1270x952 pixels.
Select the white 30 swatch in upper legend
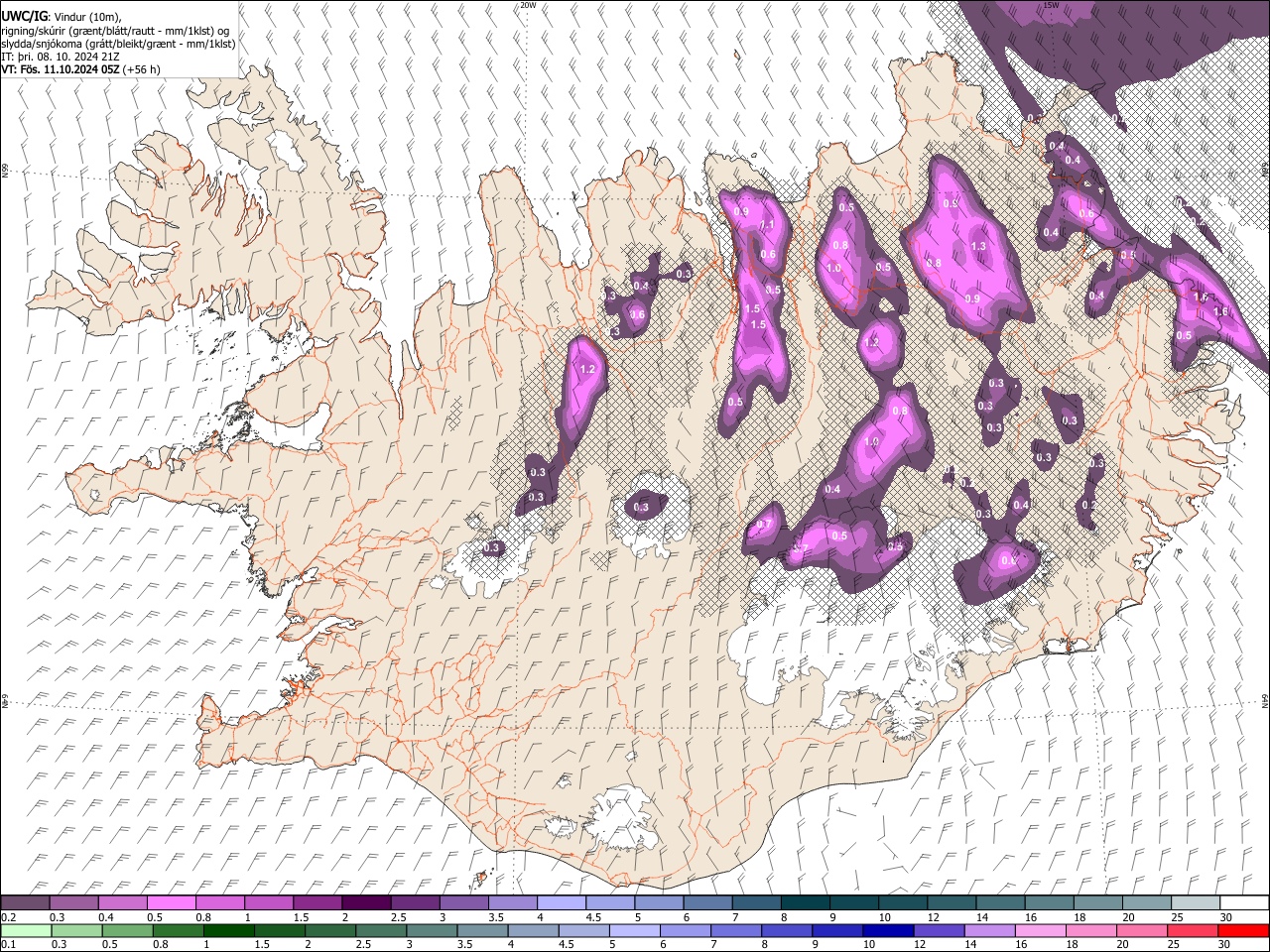[1243, 903]
